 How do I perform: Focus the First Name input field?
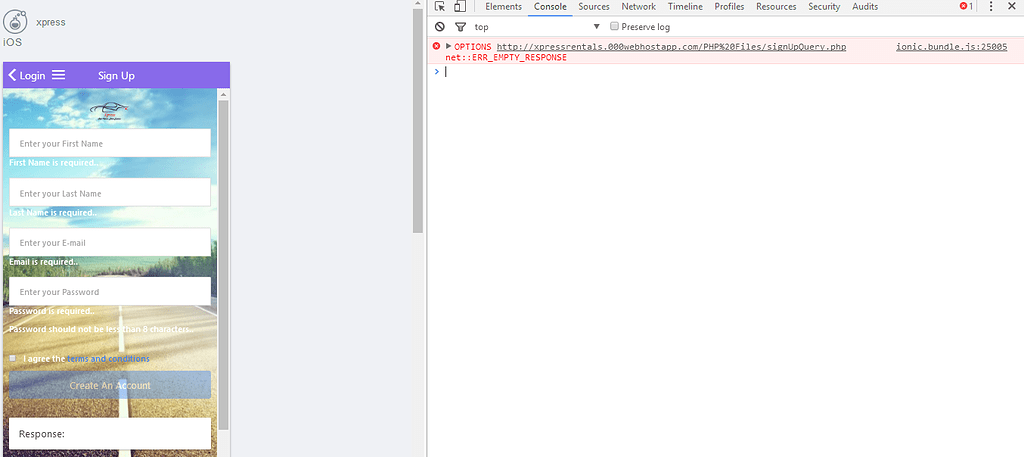[110, 143]
